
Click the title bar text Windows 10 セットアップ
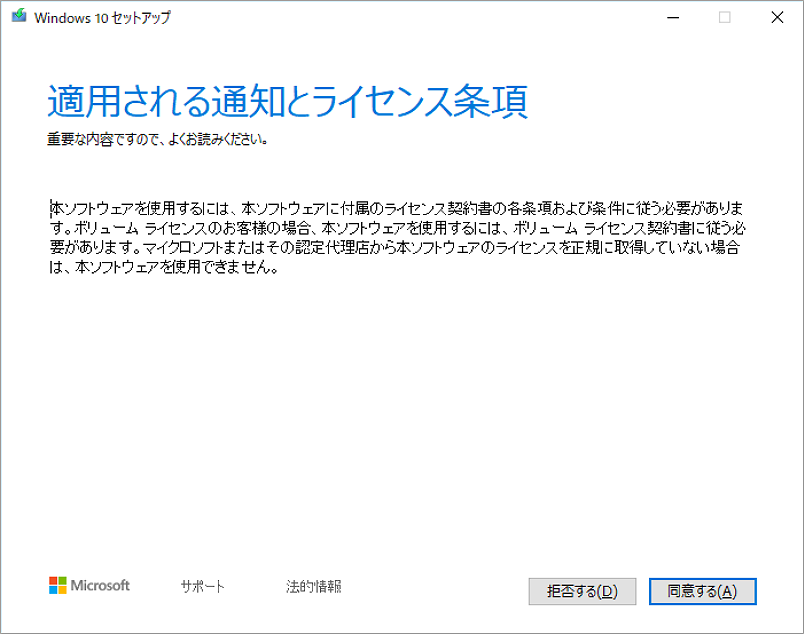(102, 17)
